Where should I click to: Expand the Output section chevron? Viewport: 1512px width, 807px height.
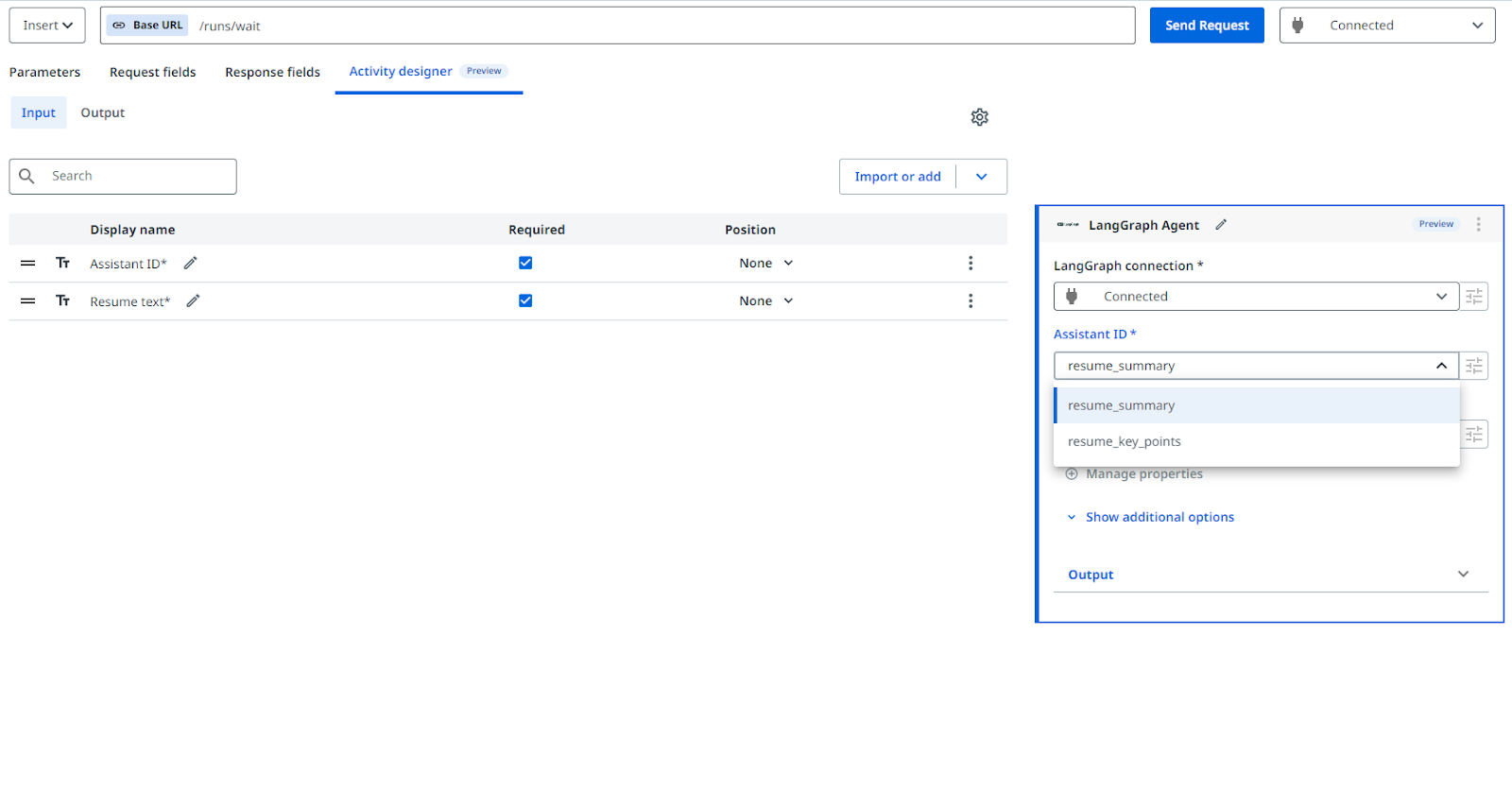tap(1464, 575)
